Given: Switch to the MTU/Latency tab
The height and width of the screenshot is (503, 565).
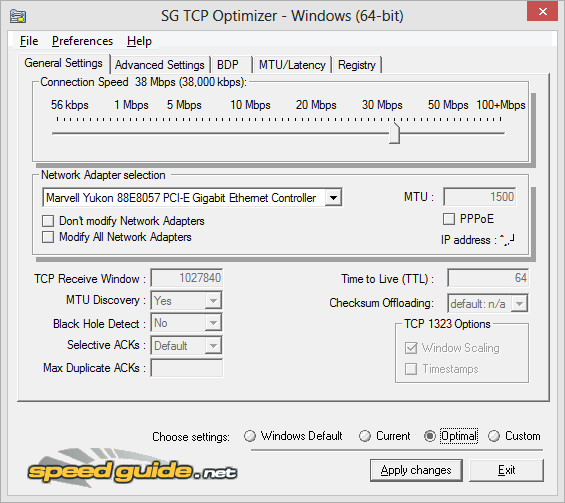Looking at the screenshot, I should [x=292, y=65].
